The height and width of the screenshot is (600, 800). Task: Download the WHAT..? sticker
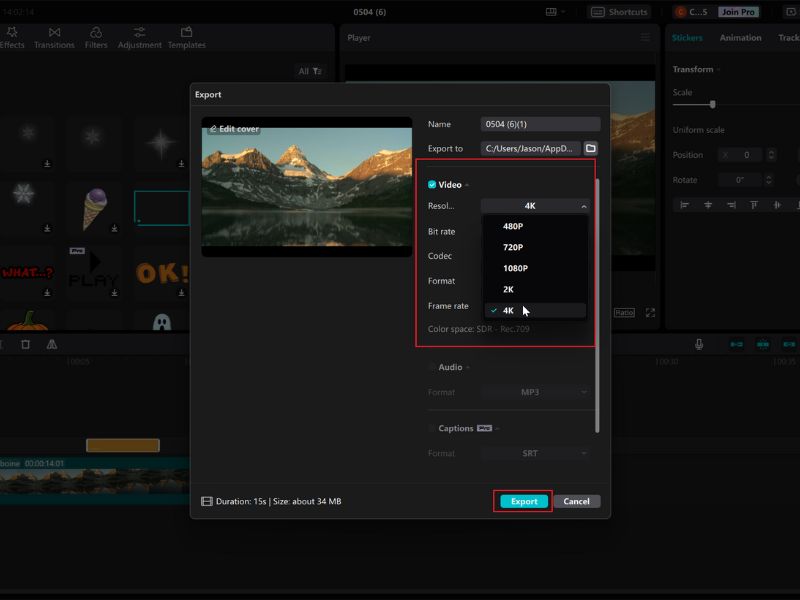click(47, 292)
